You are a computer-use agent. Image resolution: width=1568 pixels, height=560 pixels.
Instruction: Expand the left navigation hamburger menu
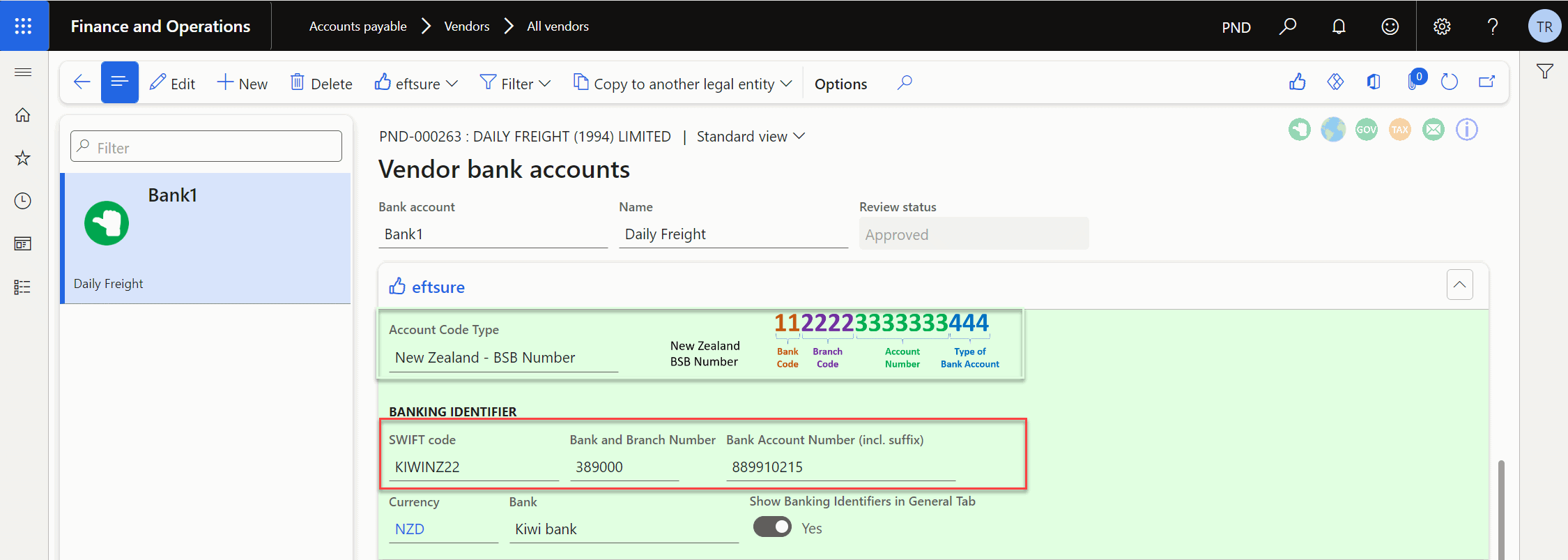tap(23, 72)
